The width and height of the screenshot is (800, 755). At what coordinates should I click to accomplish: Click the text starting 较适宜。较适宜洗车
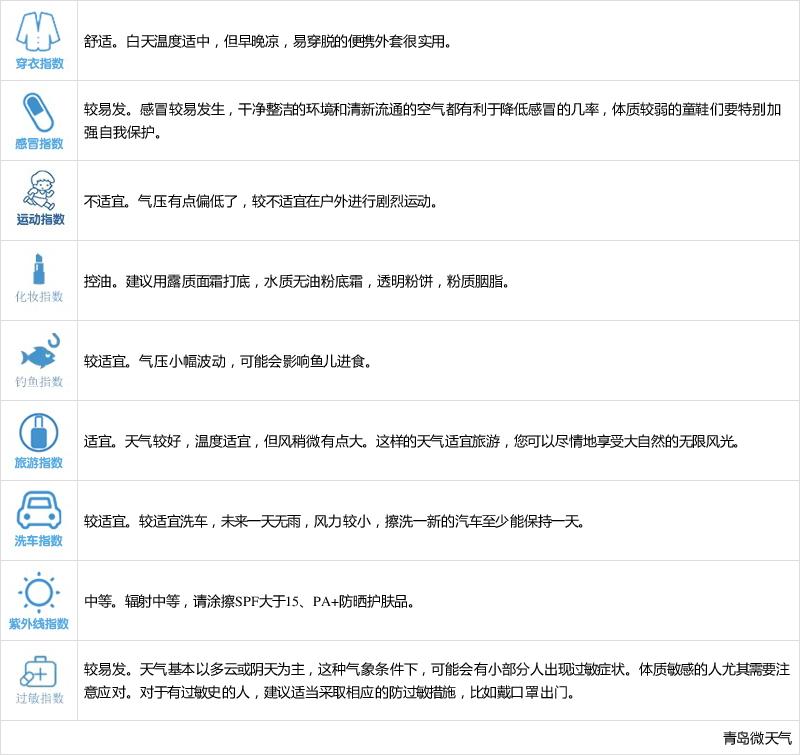tap(335, 521)
